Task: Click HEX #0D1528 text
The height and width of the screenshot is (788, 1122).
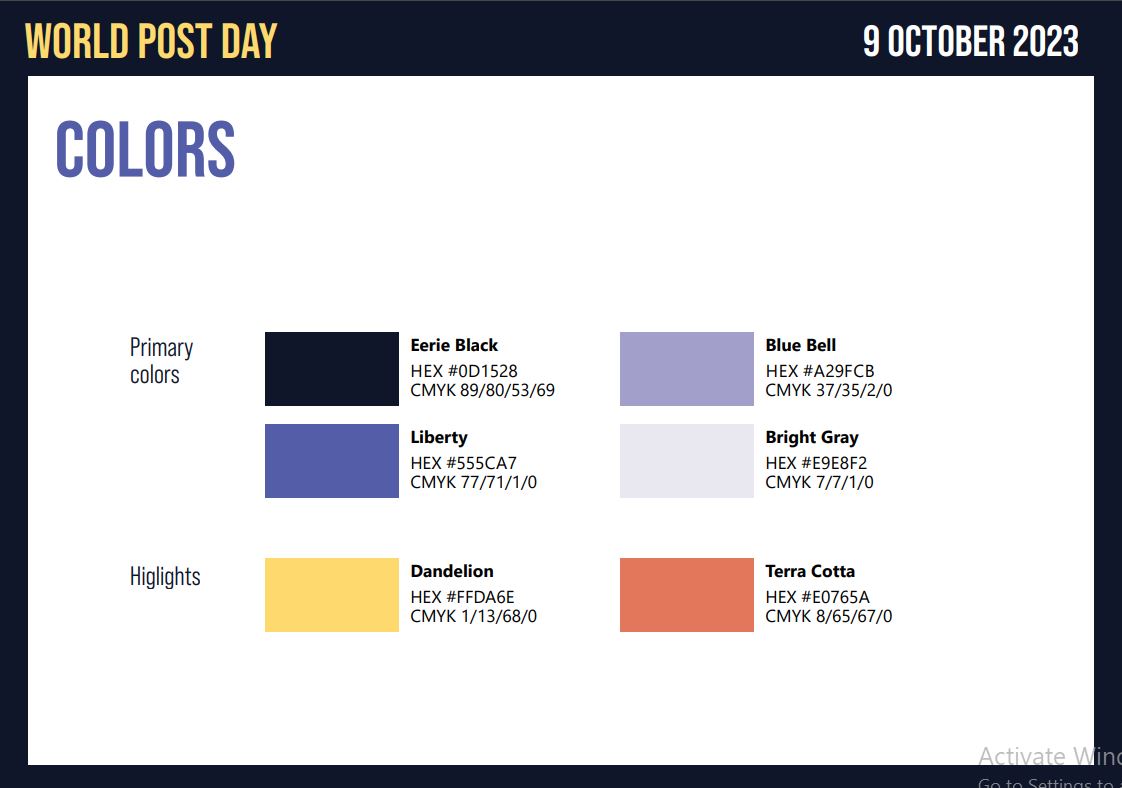Action: pos(464,371)
